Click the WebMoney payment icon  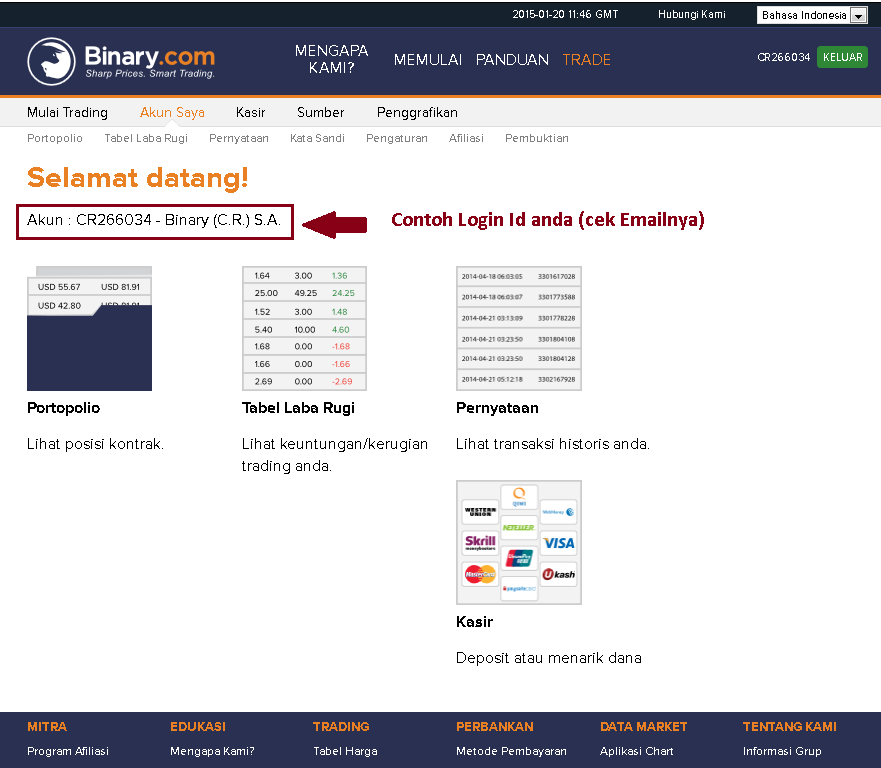[x=558, y=512]
